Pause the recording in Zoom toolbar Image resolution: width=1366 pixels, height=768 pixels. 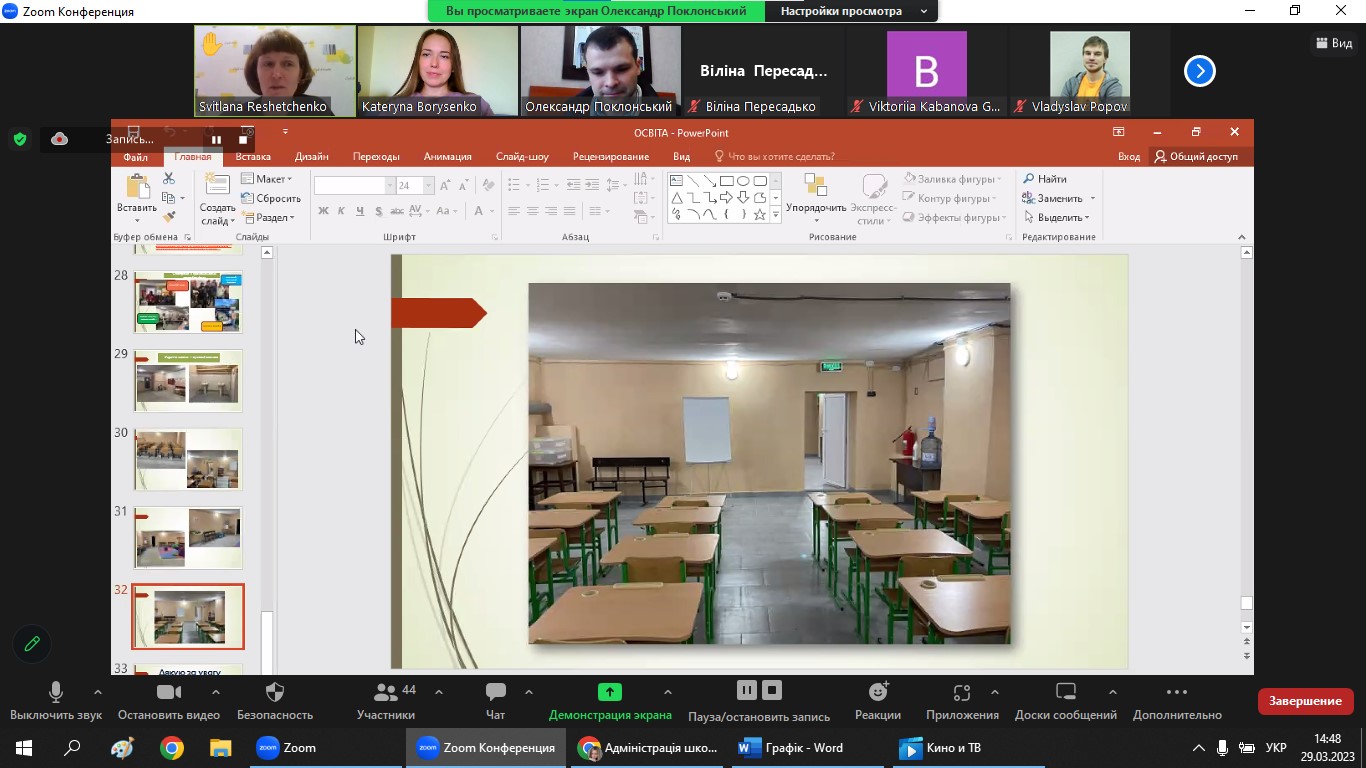[746, 690]
